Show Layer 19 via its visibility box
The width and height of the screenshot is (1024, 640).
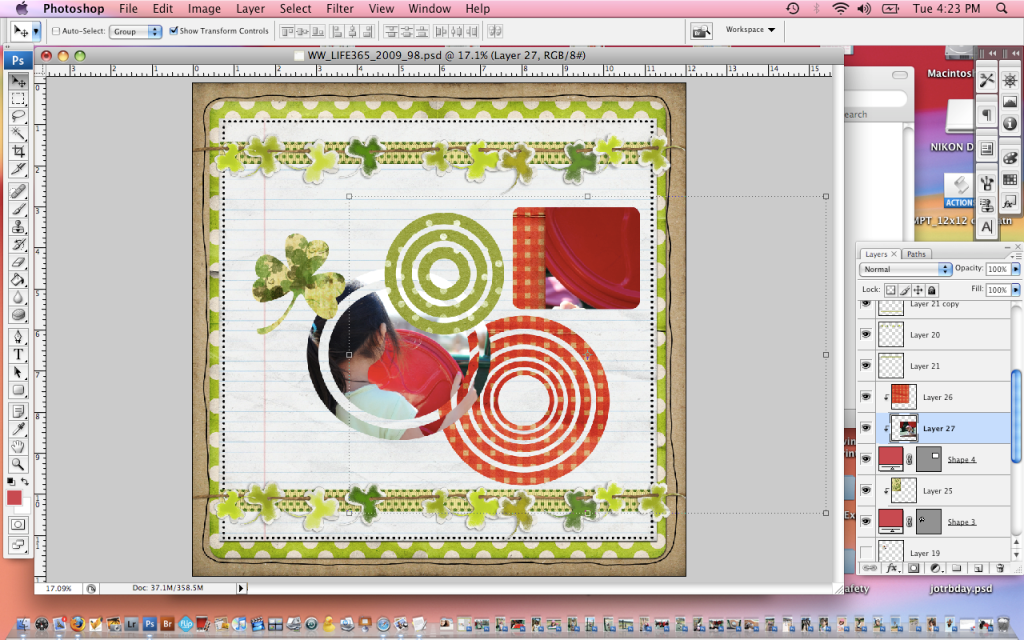(866, 552)
